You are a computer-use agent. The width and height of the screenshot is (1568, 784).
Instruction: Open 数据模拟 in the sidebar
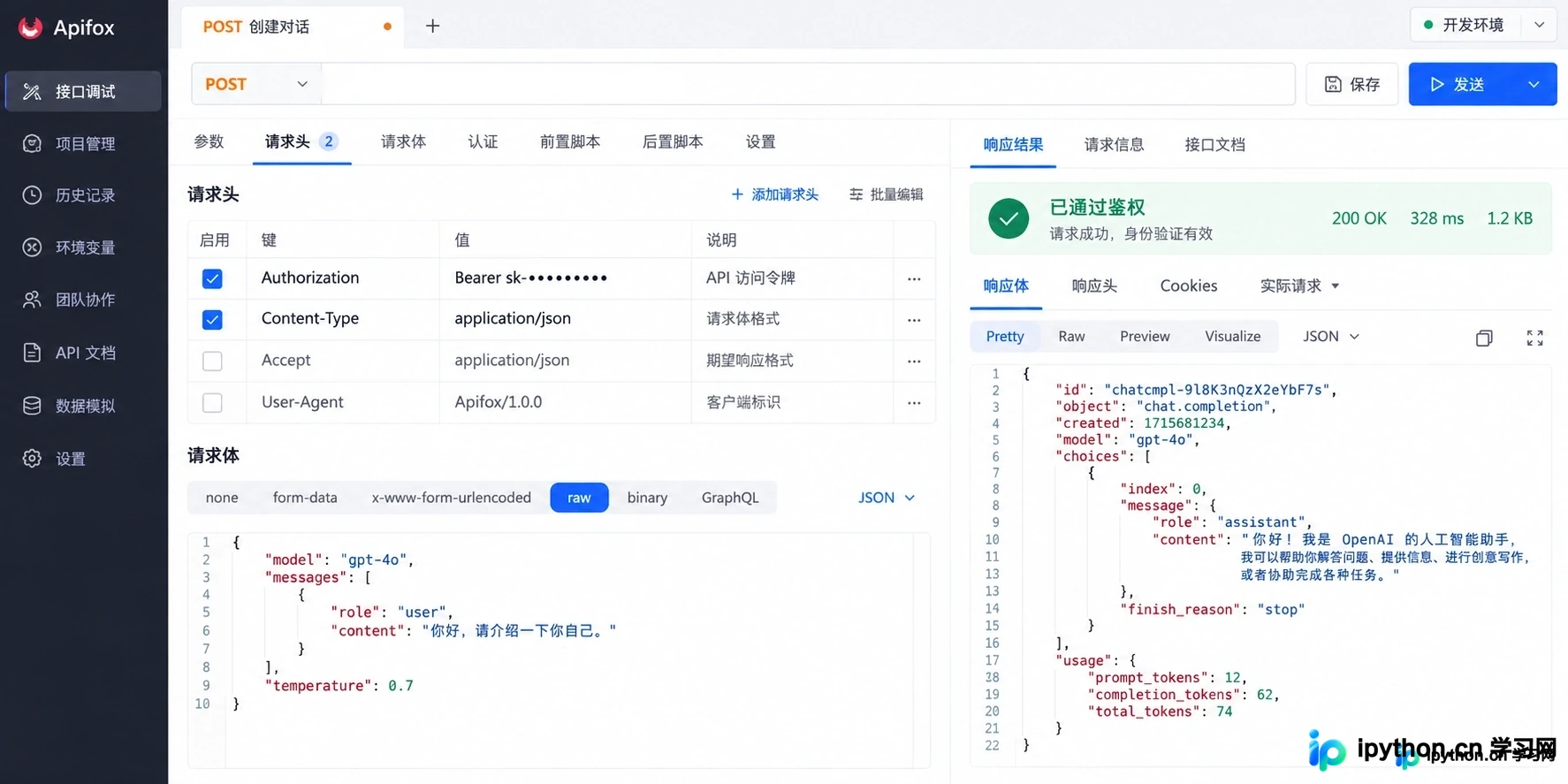84,406
